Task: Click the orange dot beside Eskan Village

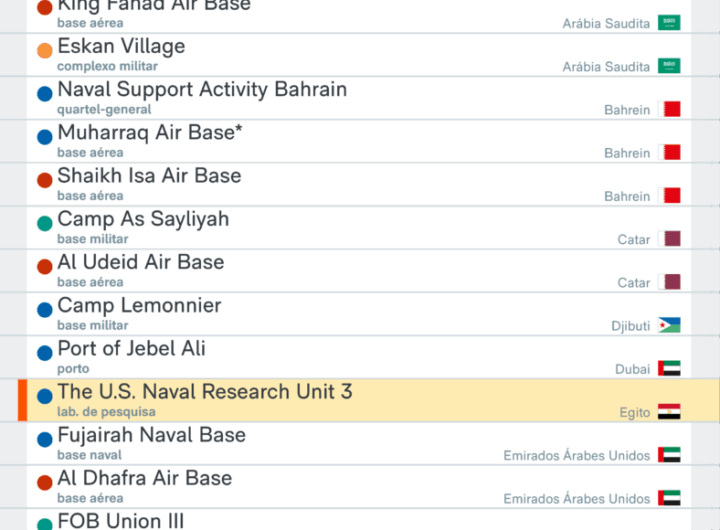Action: pyautogui.click(x=45, y=50)
